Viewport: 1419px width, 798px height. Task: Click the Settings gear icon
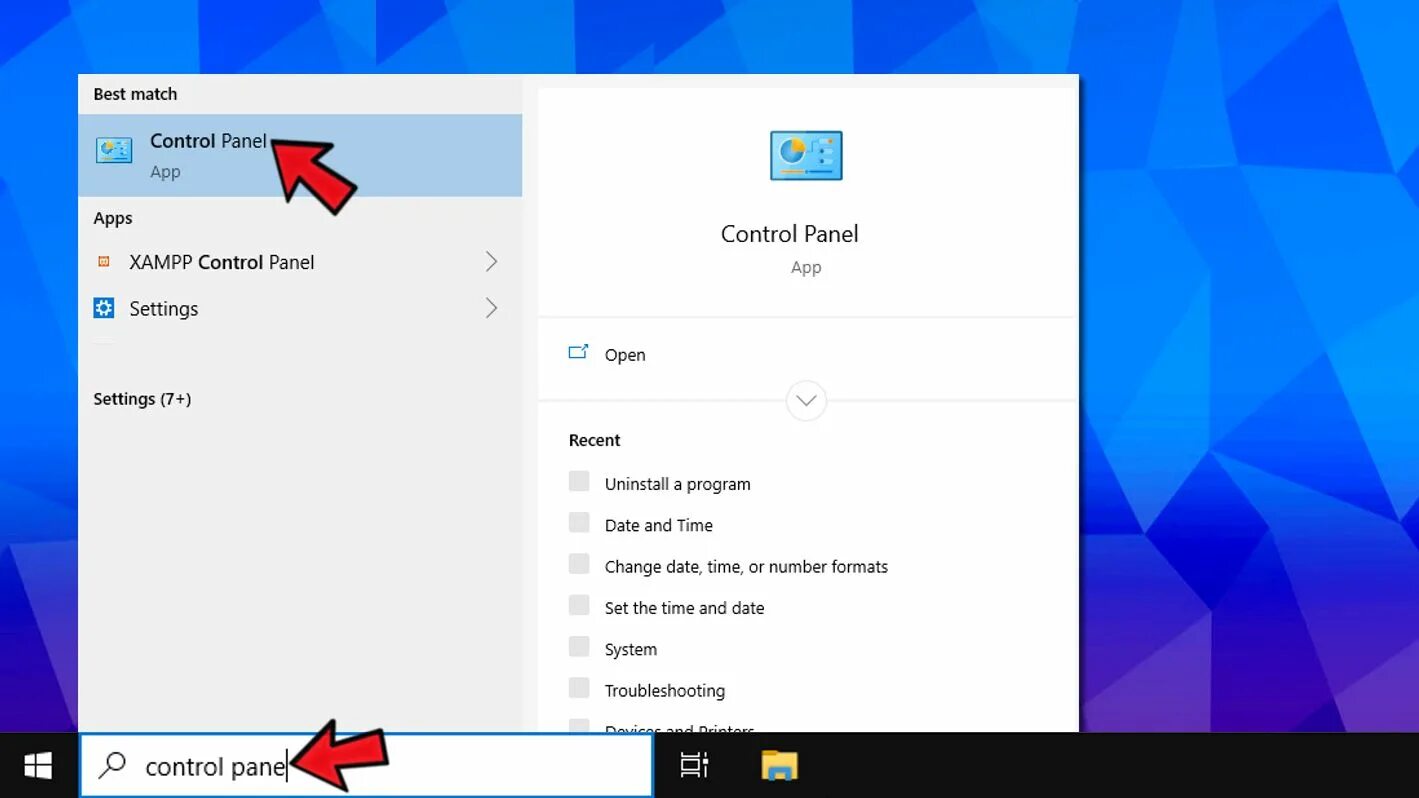pos(104,308)
